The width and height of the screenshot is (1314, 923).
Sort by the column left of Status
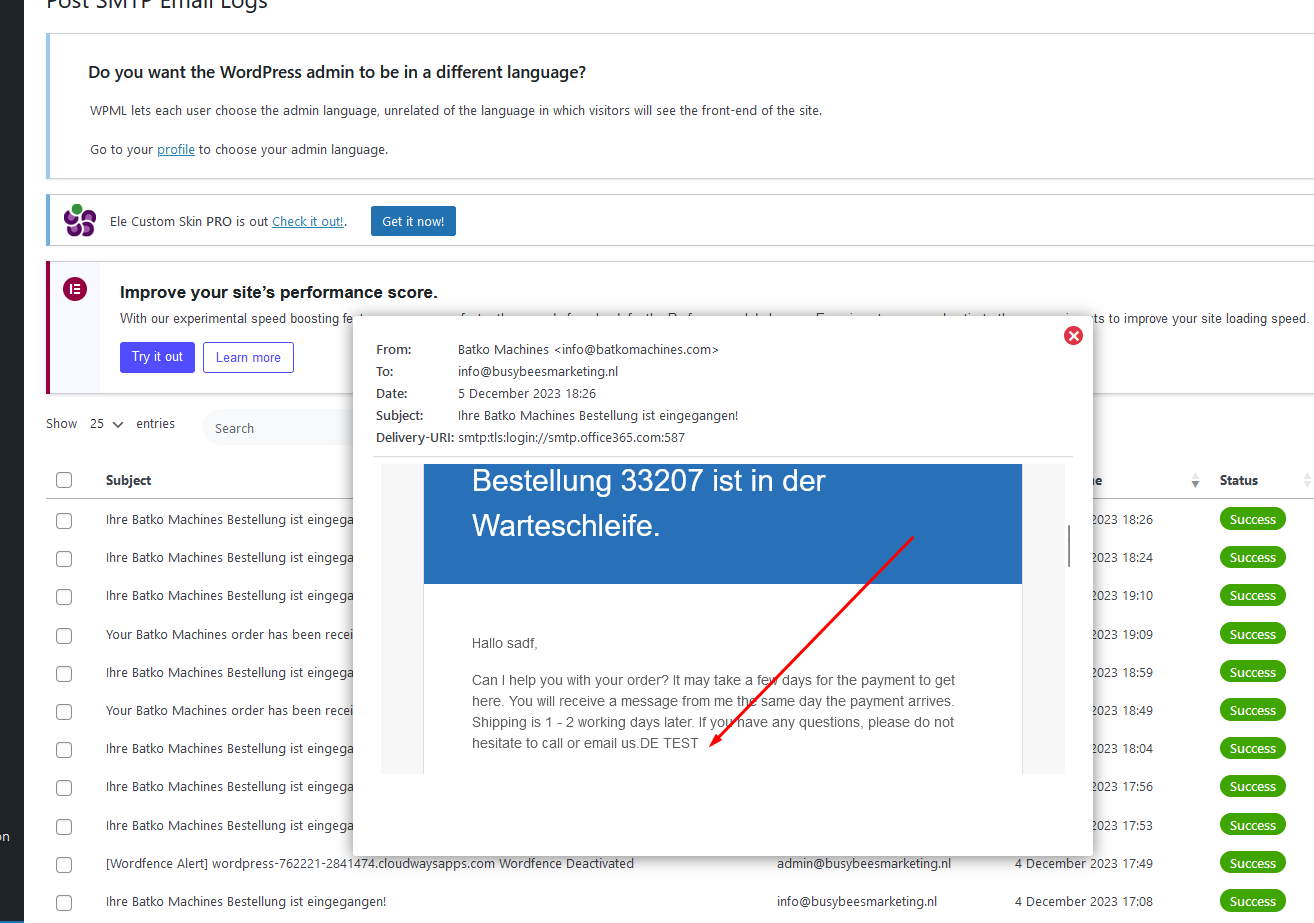pyautogui.click(x=1194, y=481)
